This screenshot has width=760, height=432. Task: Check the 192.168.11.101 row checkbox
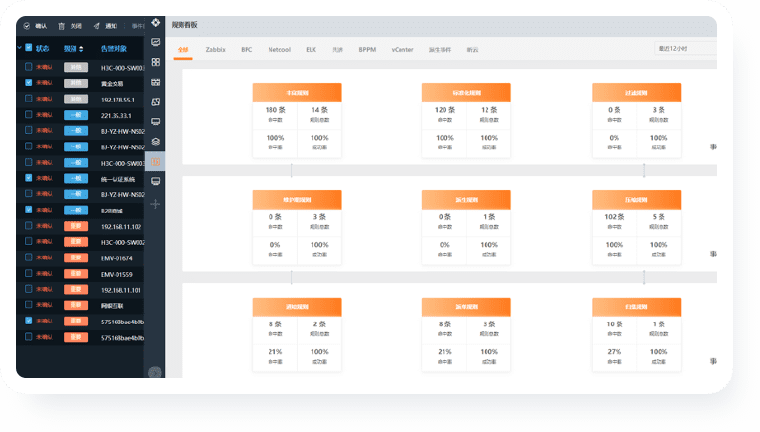pyautogui.click(x=29, y=289)
